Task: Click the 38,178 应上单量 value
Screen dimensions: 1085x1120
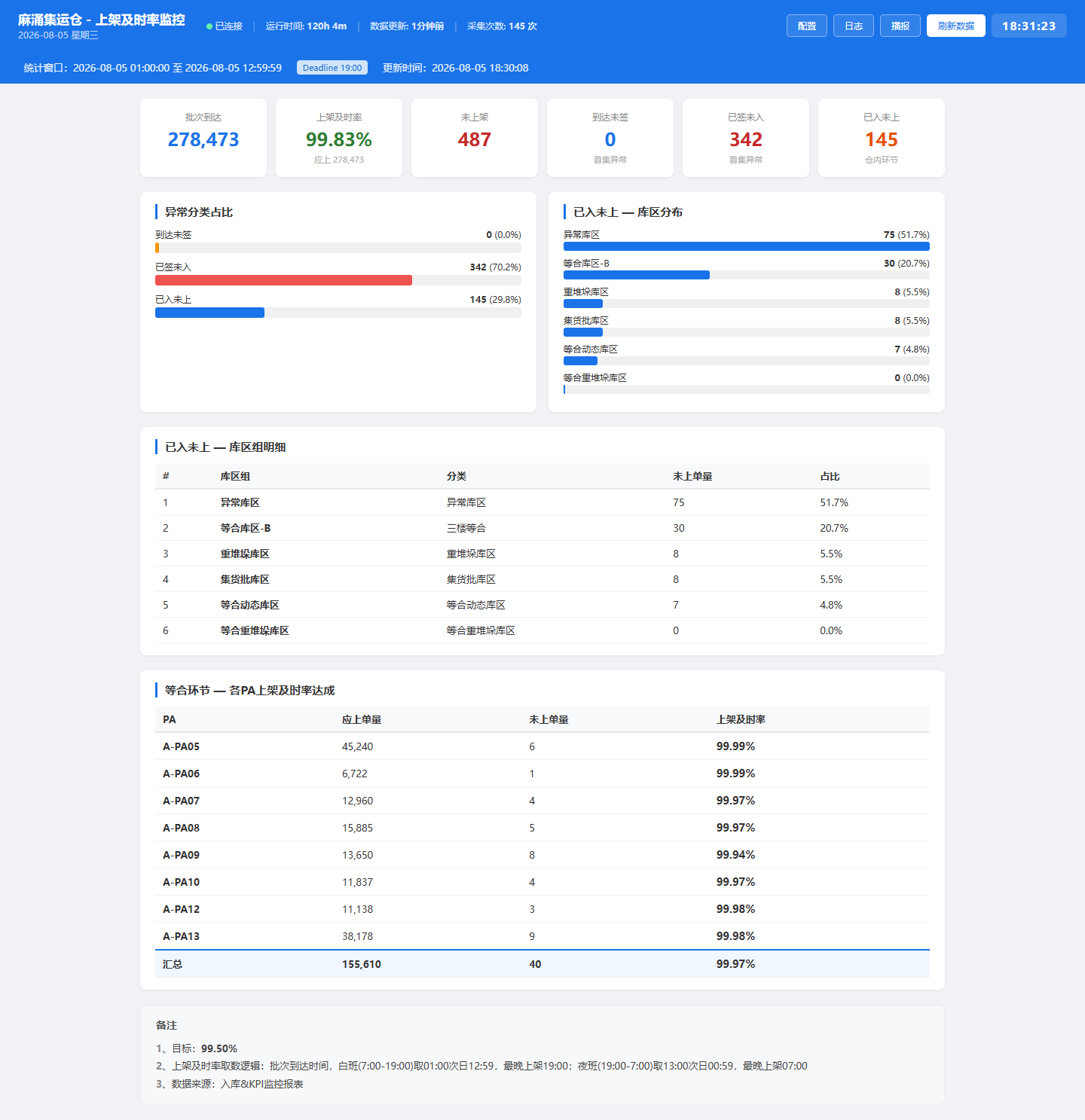Action: click(x=357, y=936)
